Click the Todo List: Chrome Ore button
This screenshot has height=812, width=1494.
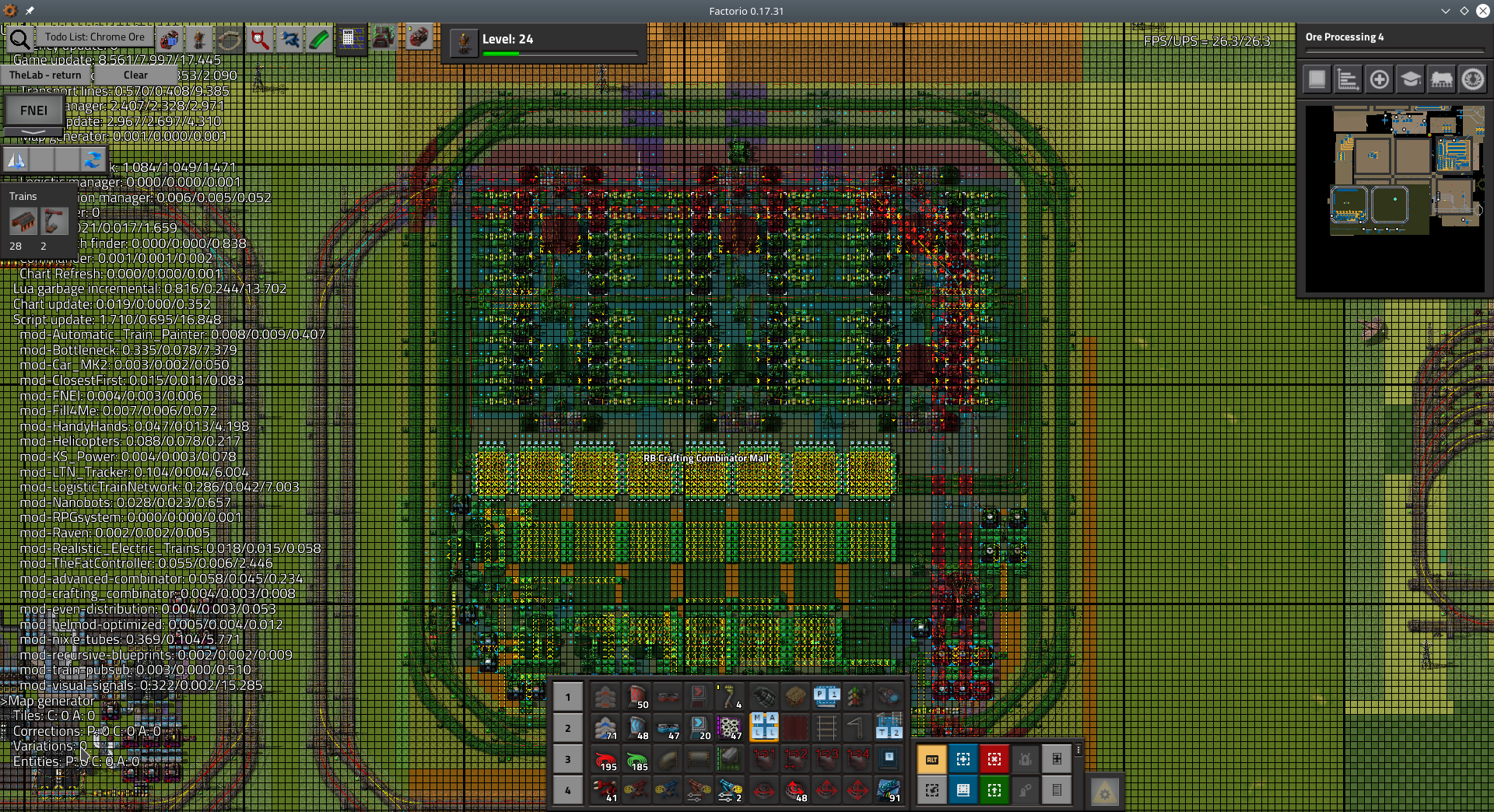point(94,37)
